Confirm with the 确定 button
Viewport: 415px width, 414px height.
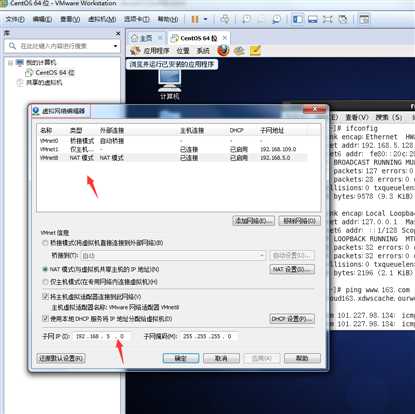point(181,358)
